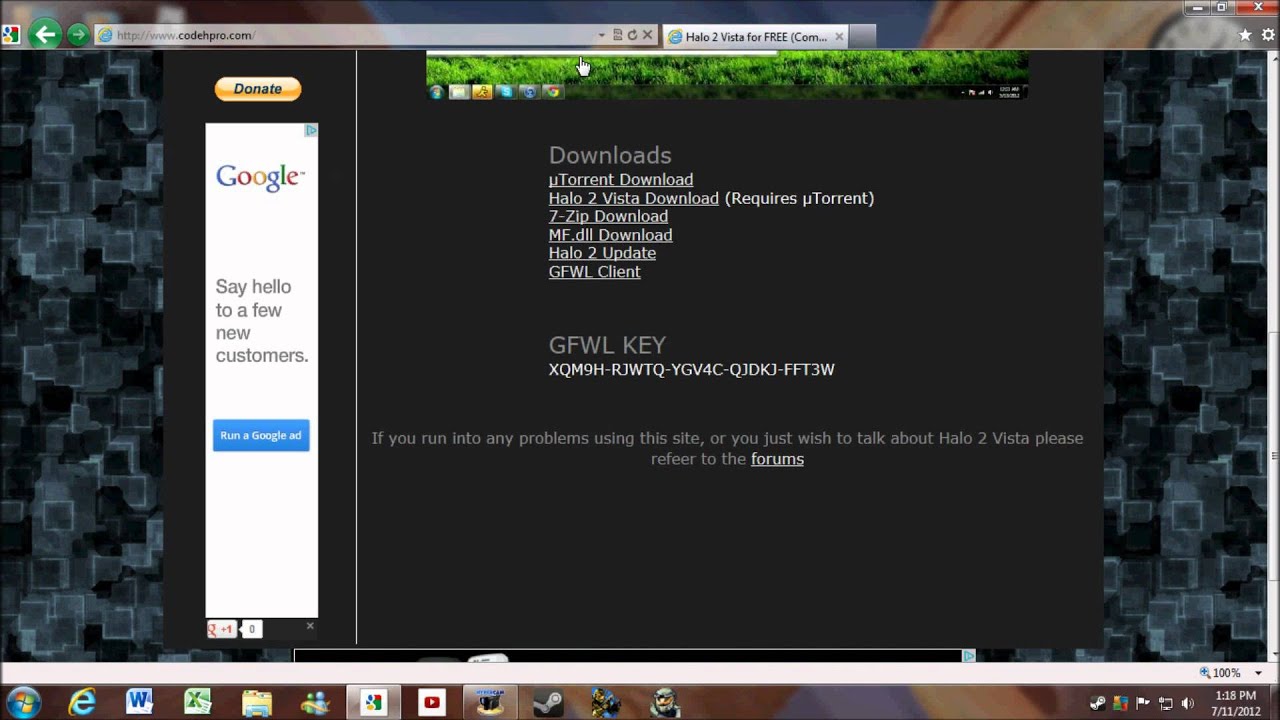Open the Windows Start menu orb
The width and height of the screenshot is (1280, 720).
[22, 702]
